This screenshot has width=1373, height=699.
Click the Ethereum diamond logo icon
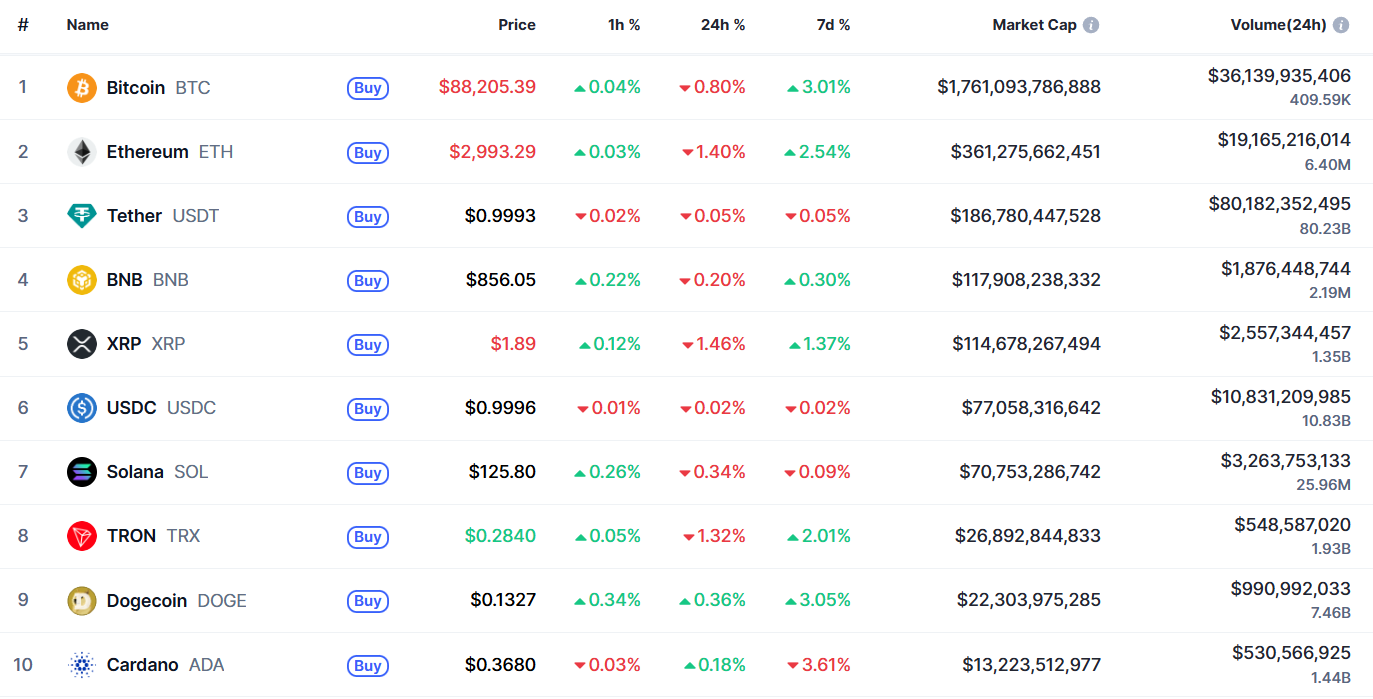82,152
